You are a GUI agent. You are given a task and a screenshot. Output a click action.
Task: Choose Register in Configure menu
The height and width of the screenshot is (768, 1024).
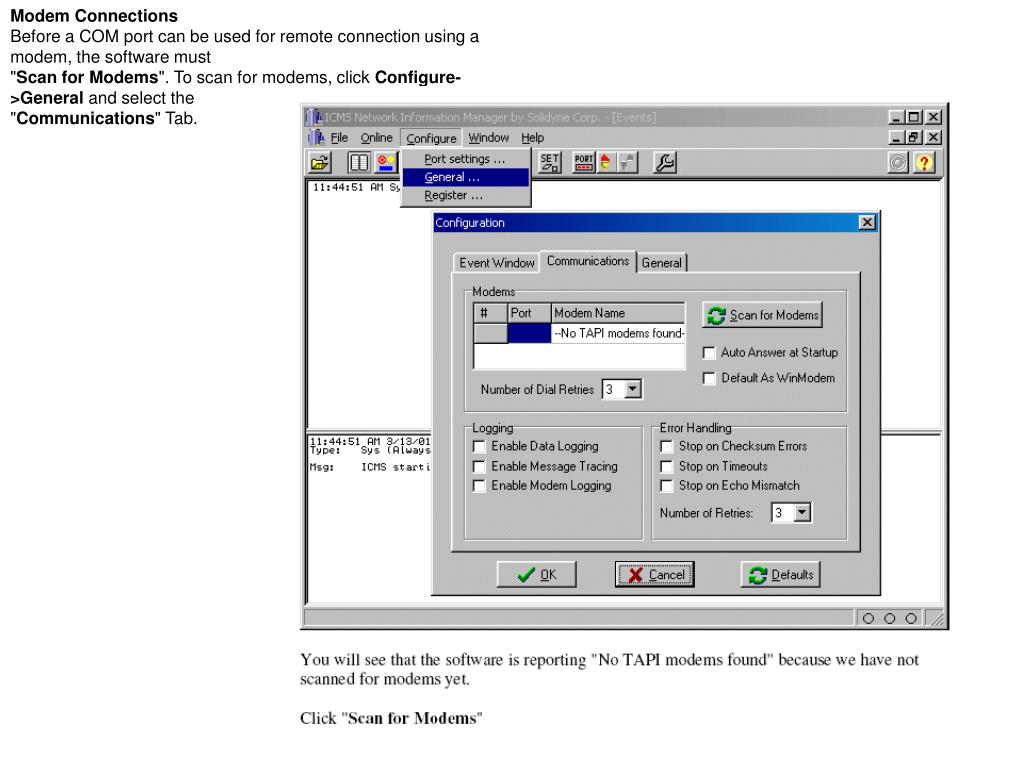tap(465, 195)
